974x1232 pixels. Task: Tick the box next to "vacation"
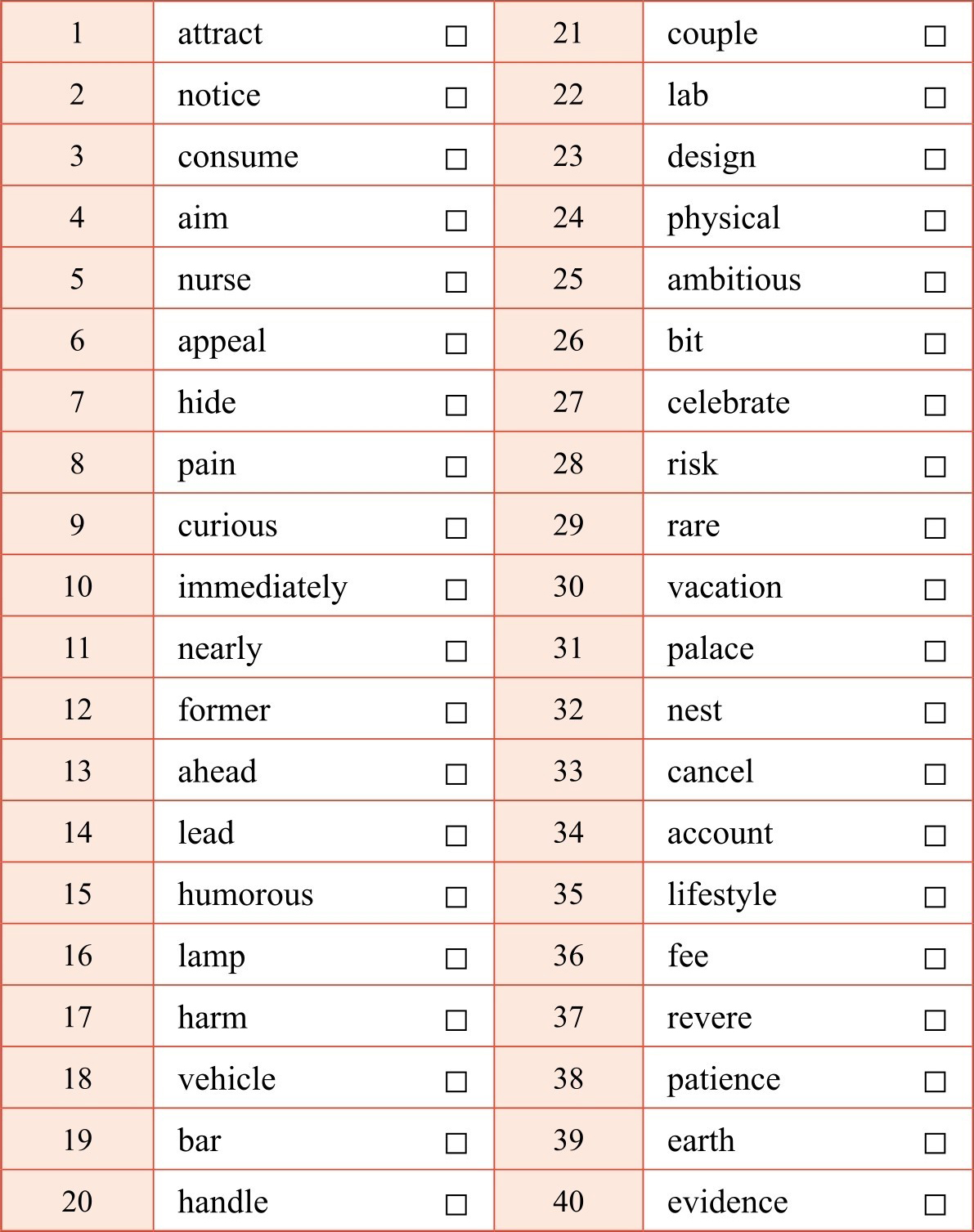point(935,589)
